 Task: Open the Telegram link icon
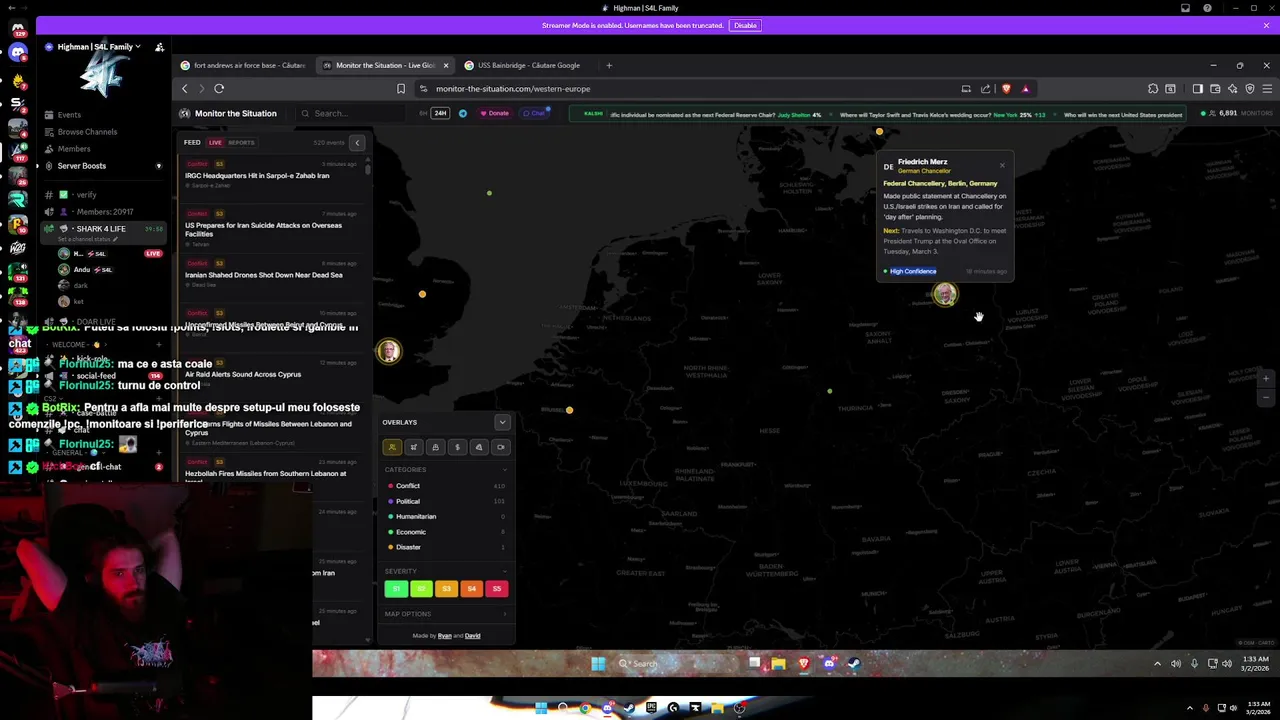point(462,113)
